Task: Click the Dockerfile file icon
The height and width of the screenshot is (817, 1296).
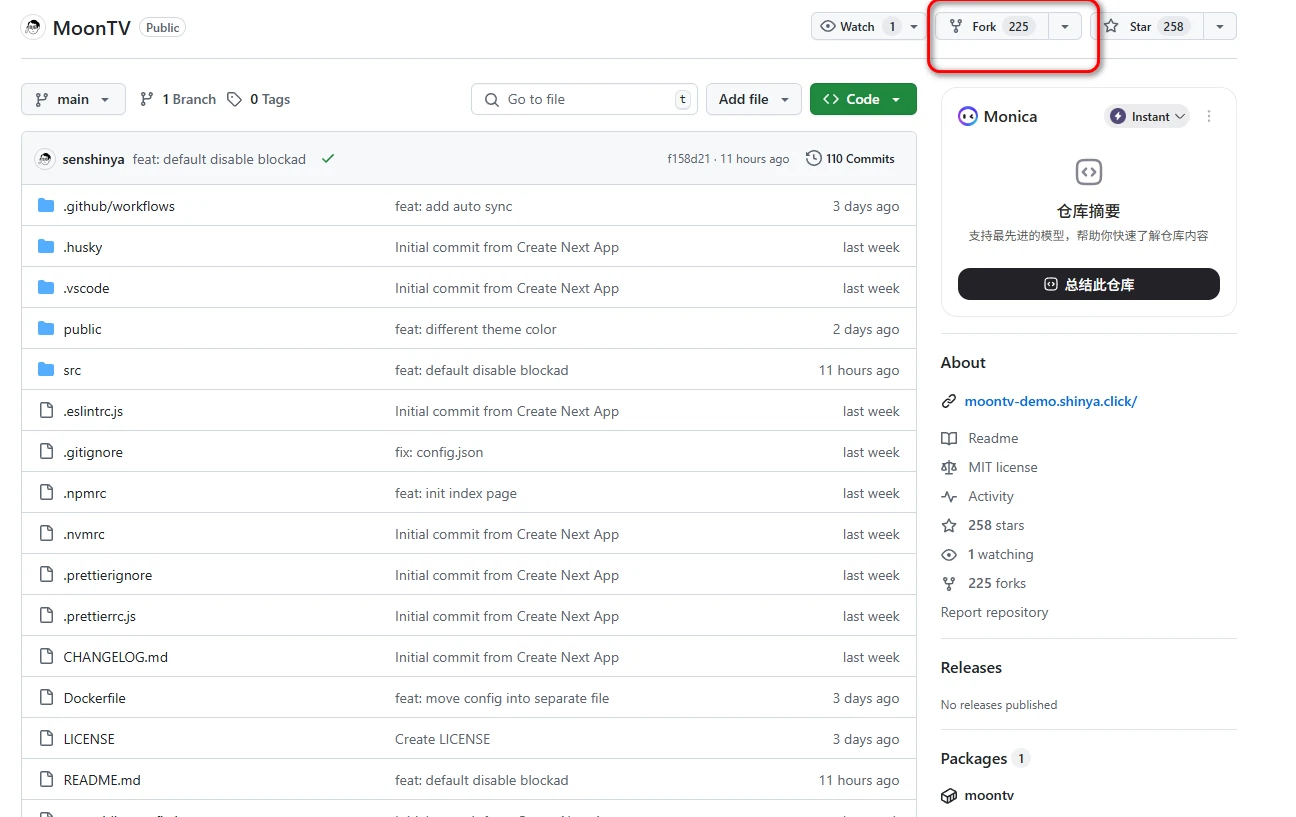Action: [46, 698]
